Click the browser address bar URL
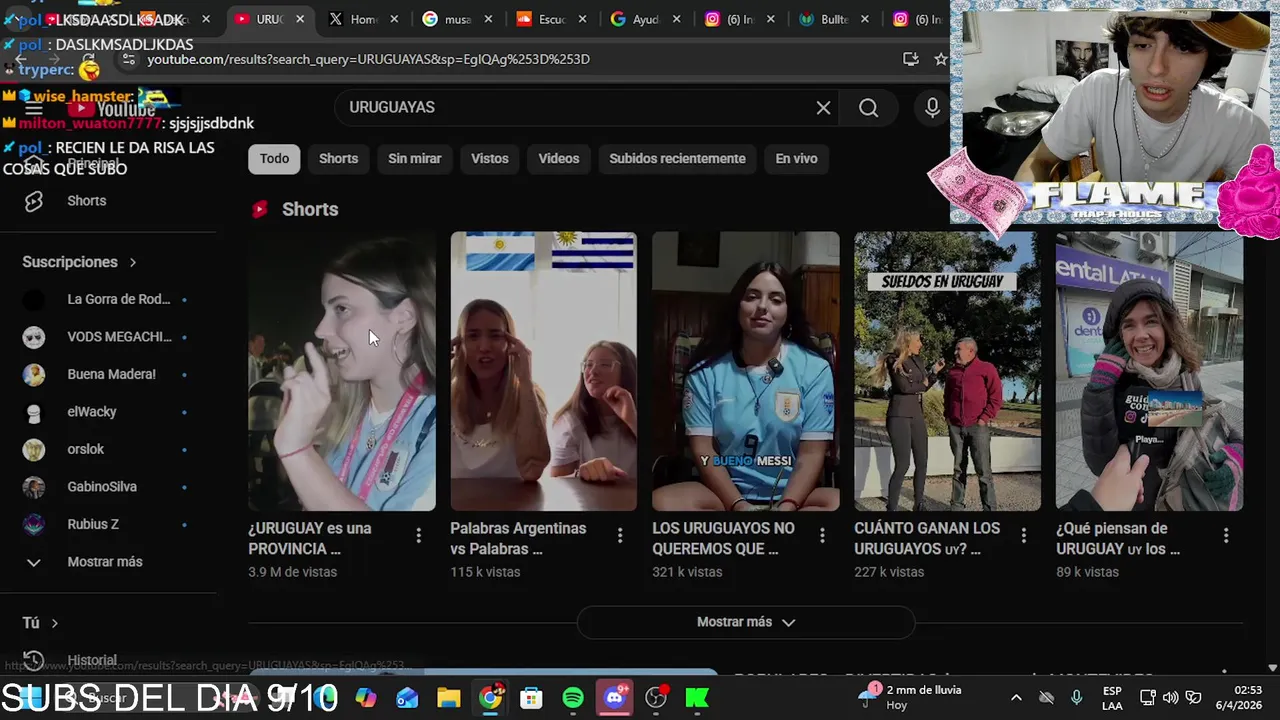The width and height of the screenshot is (1280, 720). (x=368, y=59)
